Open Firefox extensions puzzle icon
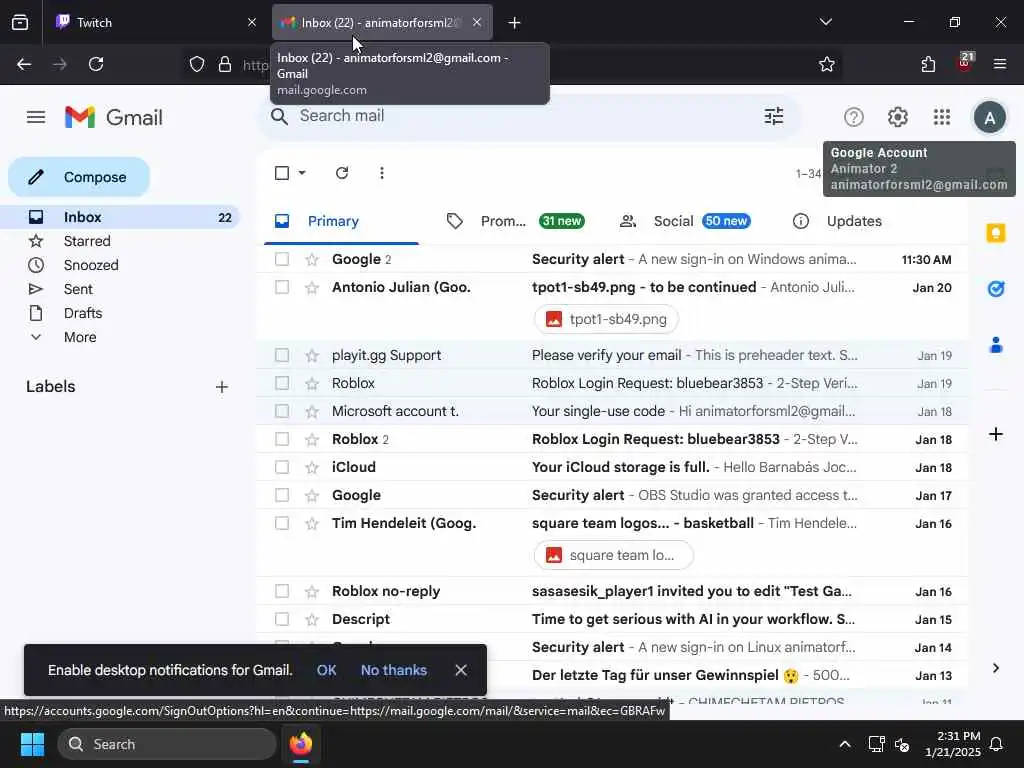Image resolution: width=1024 pixels, height=768 pixels. pyautogui.click(x=928, y=64)
